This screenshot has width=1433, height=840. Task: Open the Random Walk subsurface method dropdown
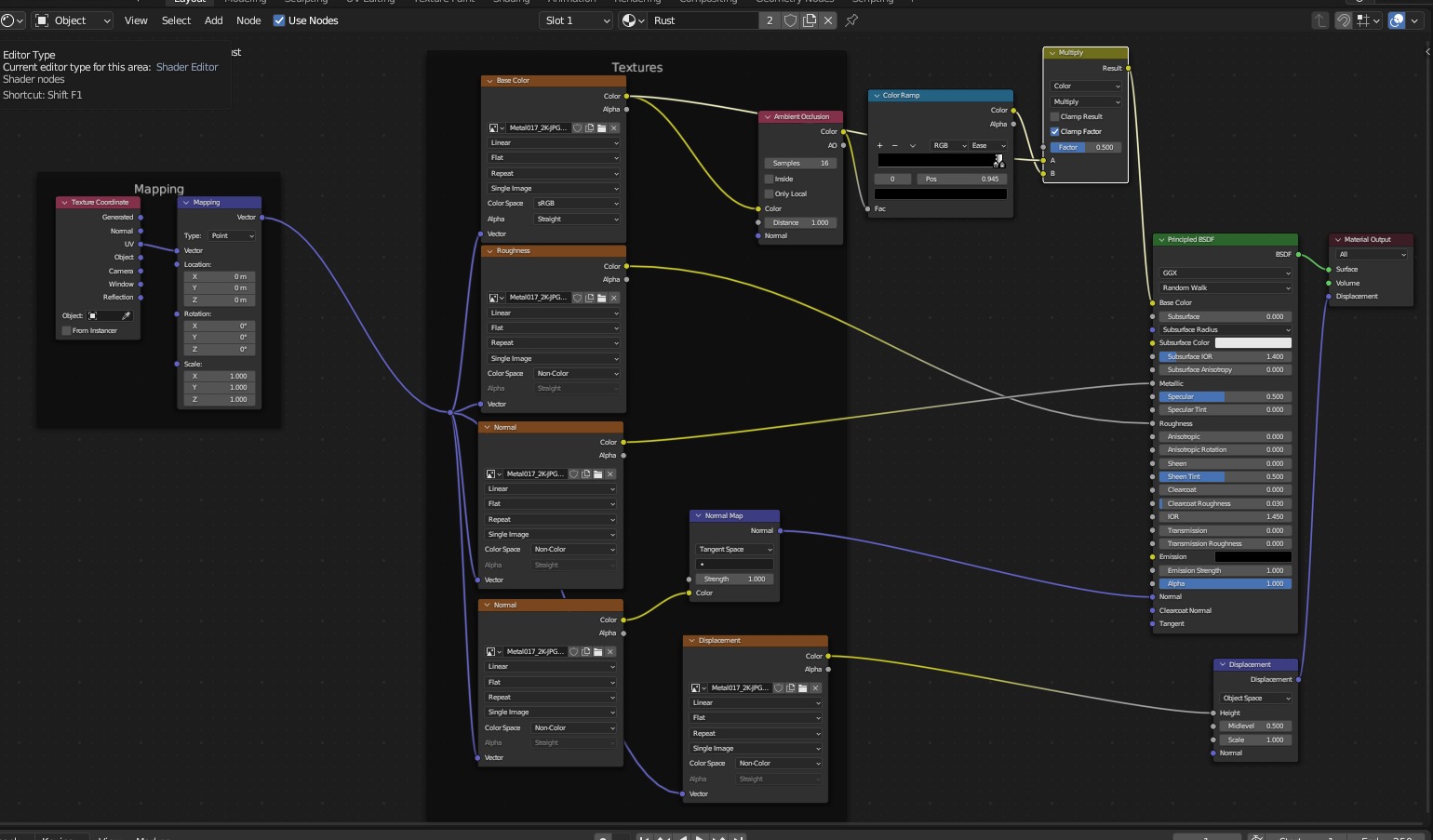(1225, 287)
